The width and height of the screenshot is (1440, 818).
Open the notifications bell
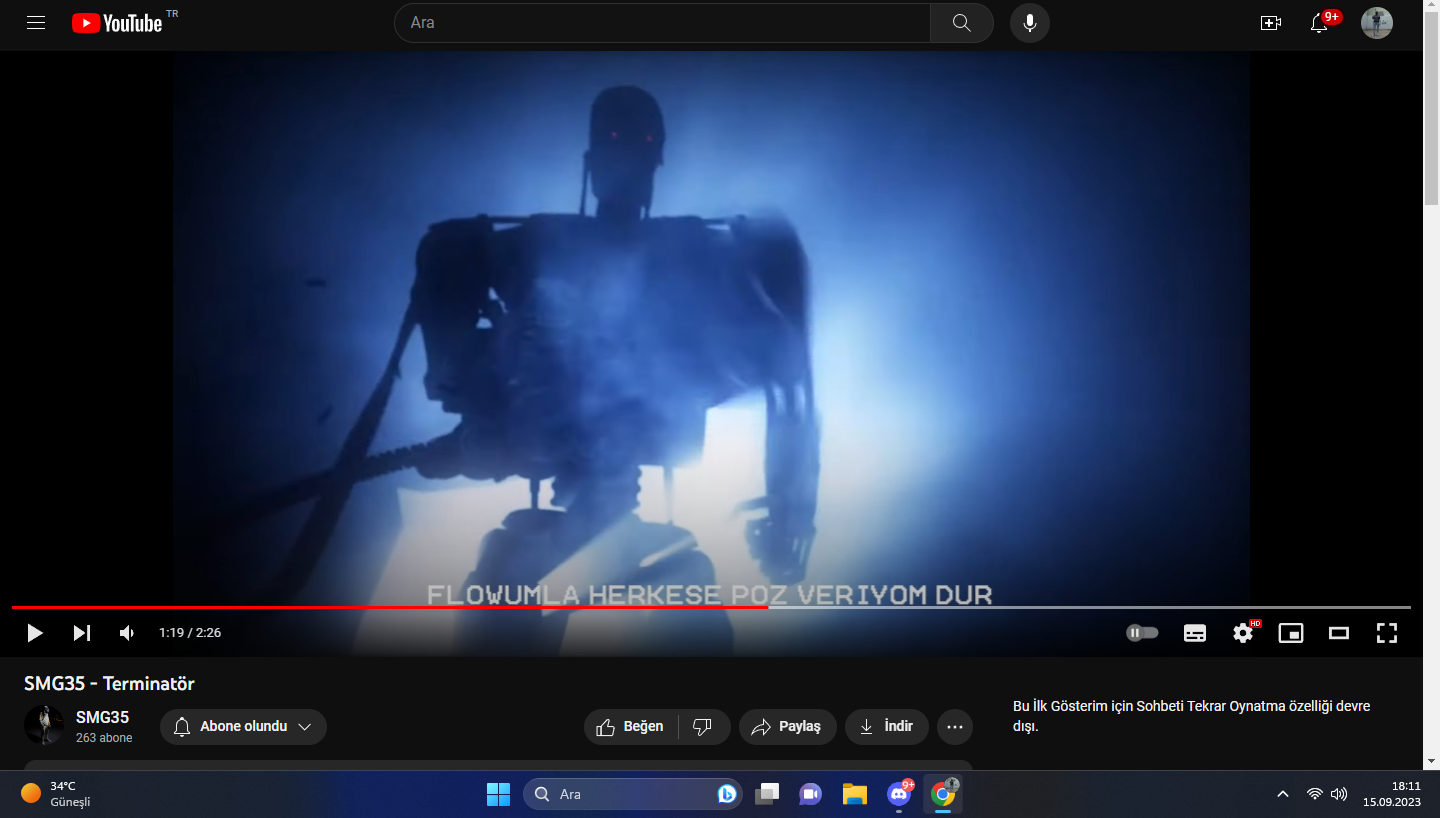[x=1319, y=24]
